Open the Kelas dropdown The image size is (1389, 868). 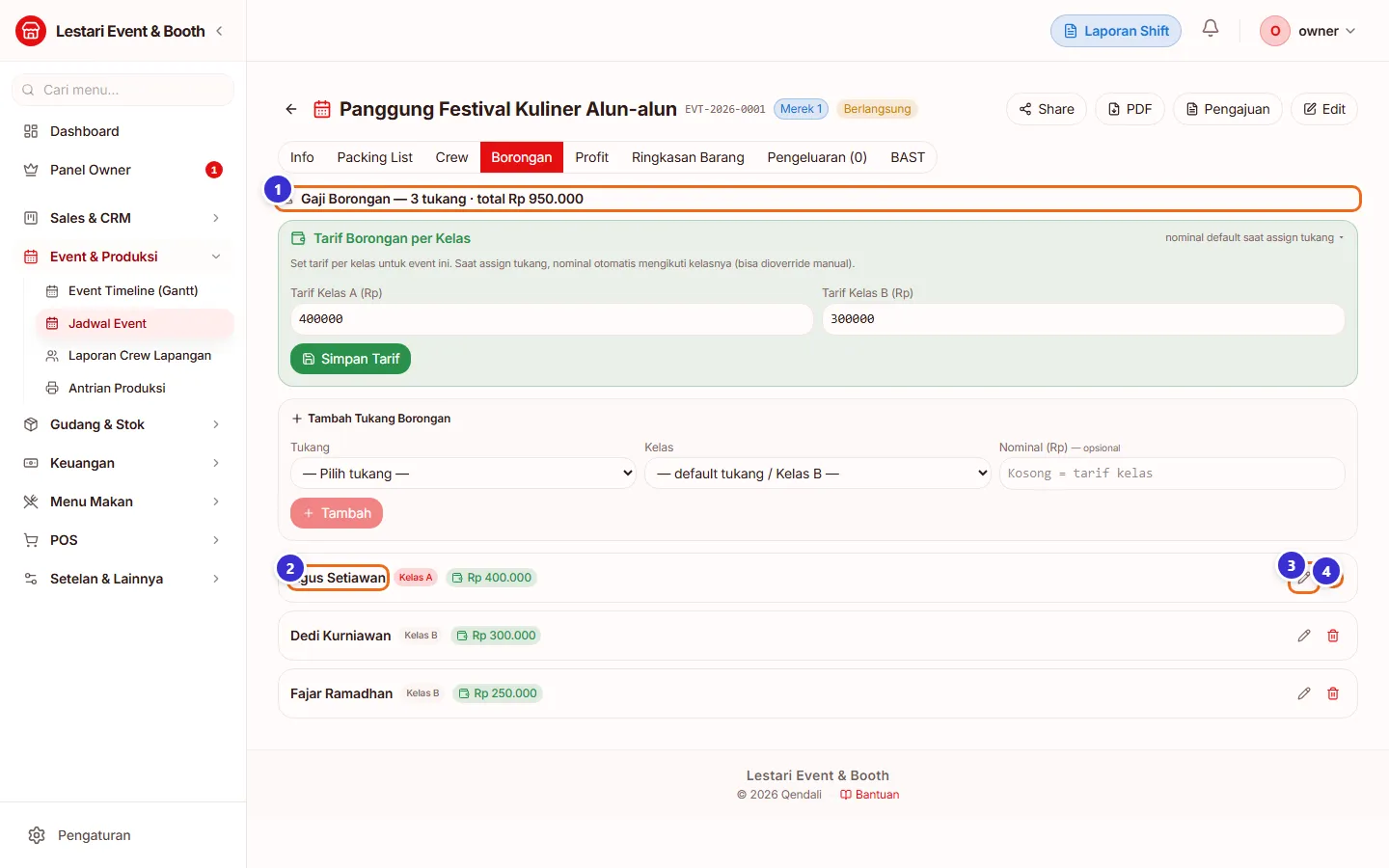click(817, 474)
